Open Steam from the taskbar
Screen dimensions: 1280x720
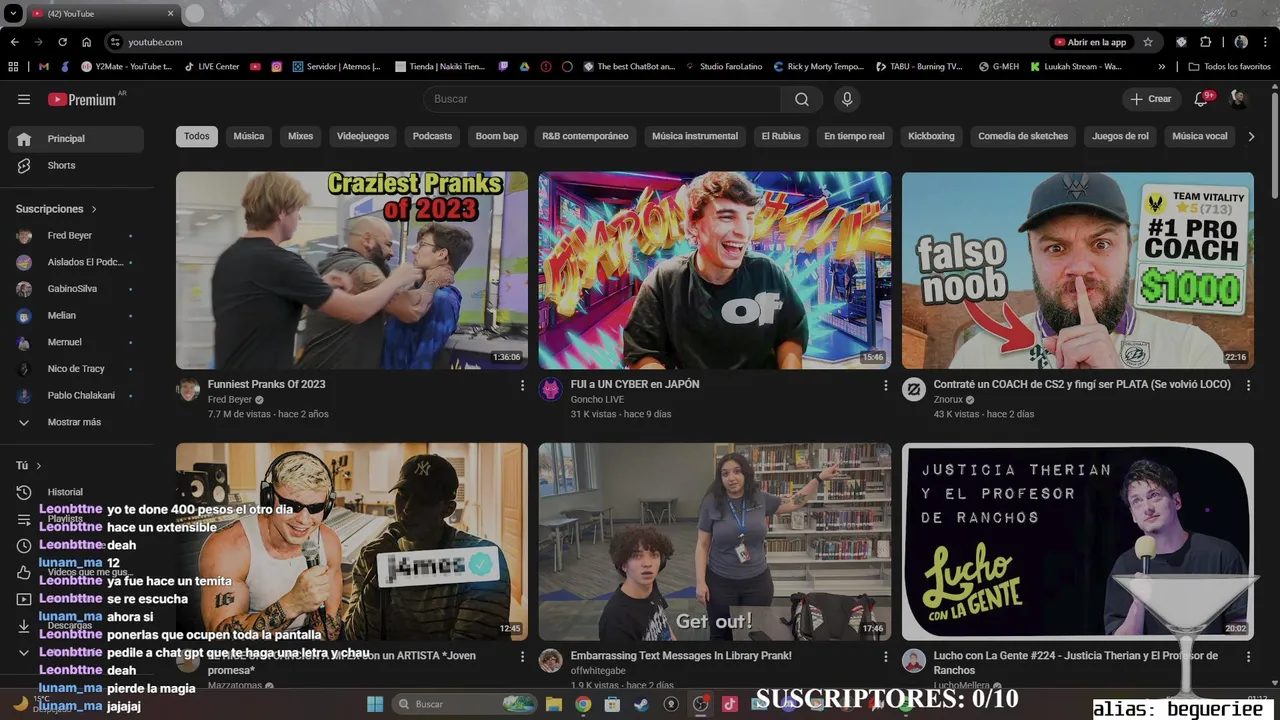pyautogui.click(x=641, y=704)
